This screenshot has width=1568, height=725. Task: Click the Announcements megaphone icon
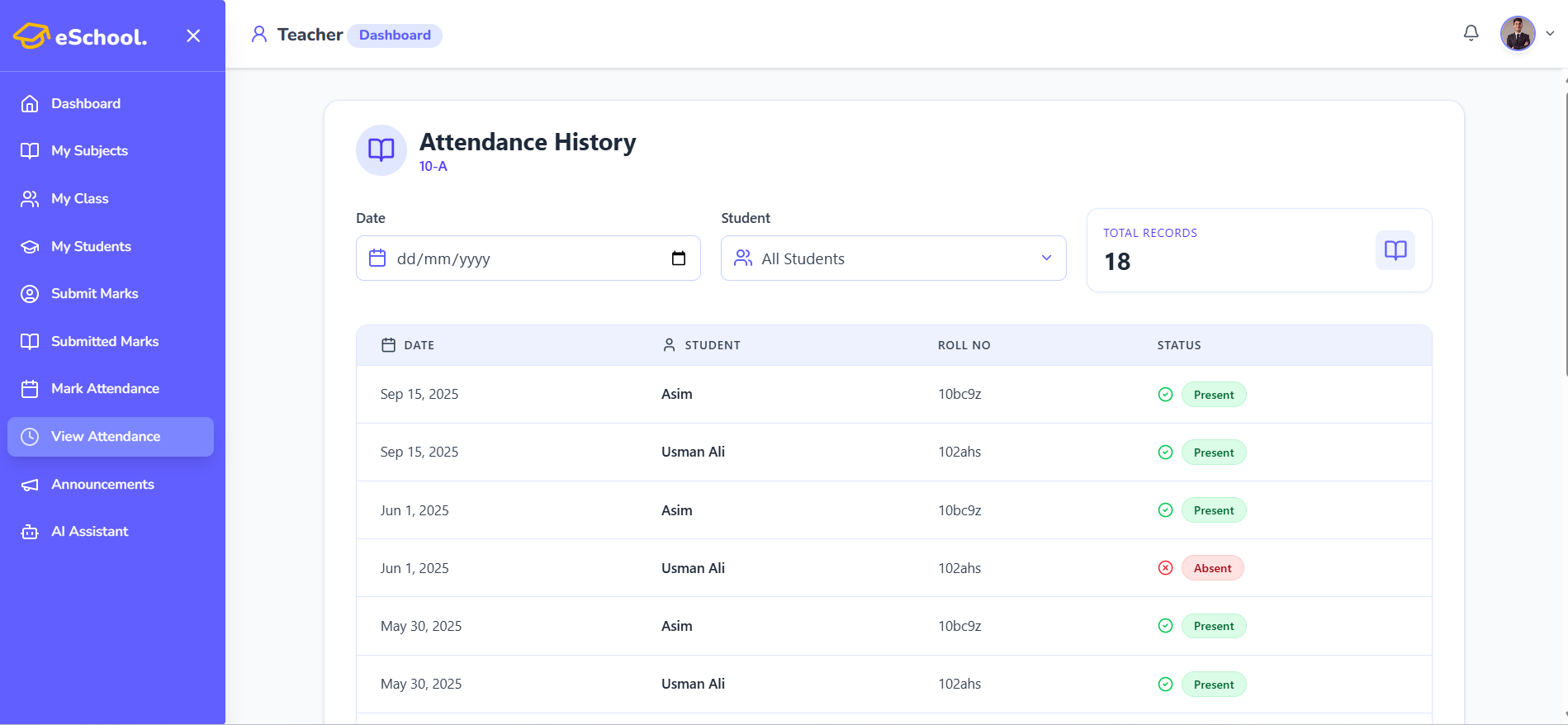pos(30,485)
